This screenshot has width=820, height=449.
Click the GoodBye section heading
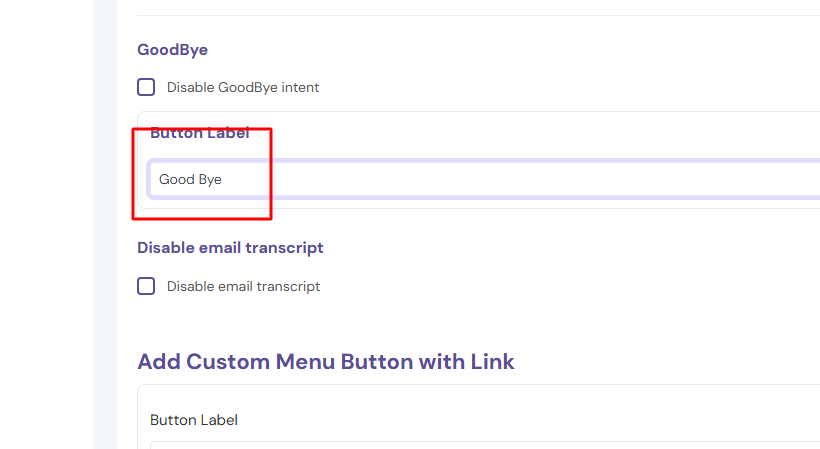[172, 49]
